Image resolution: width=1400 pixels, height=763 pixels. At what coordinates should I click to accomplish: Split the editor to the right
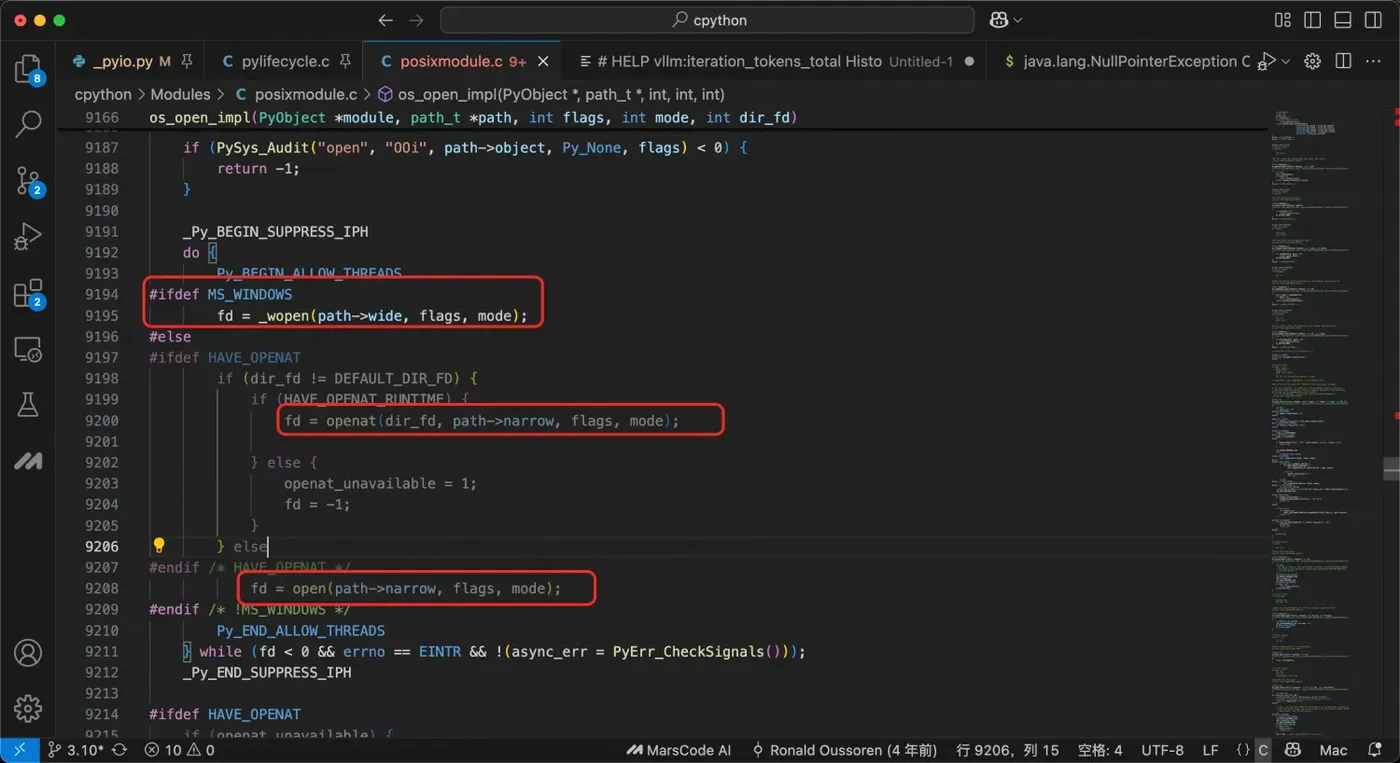(1343, 61)
